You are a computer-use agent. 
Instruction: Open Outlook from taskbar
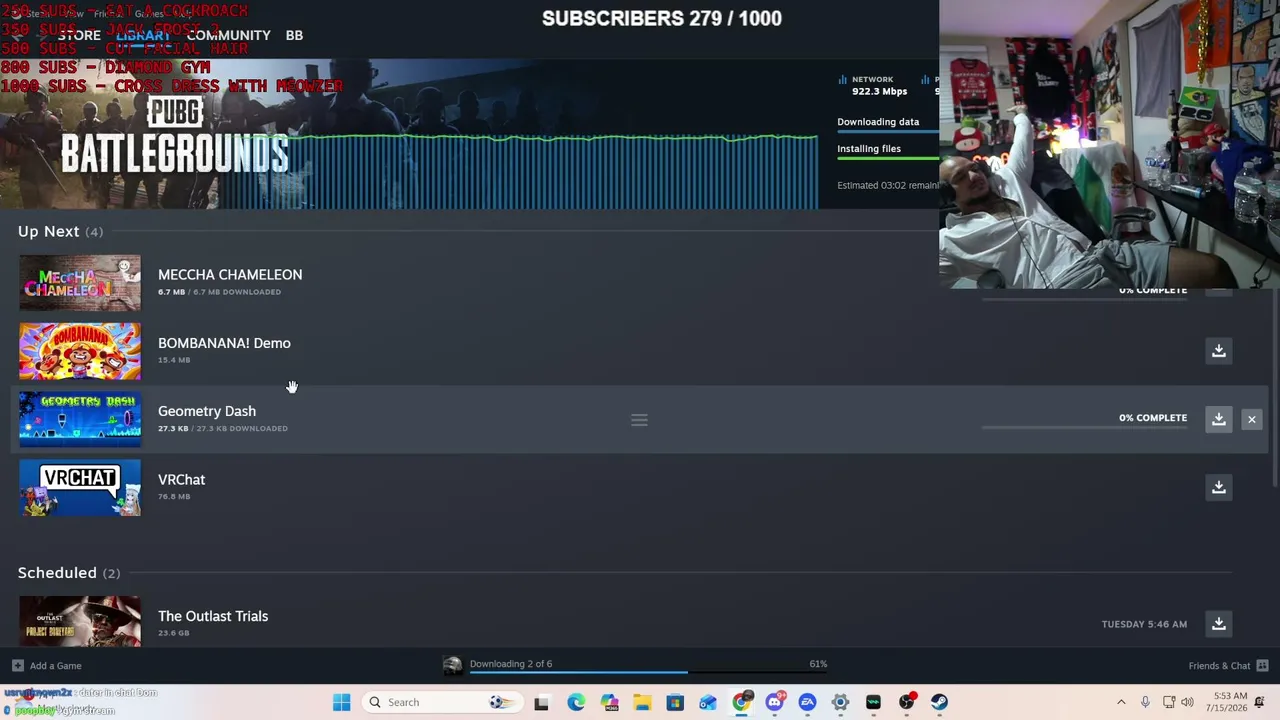708,702
